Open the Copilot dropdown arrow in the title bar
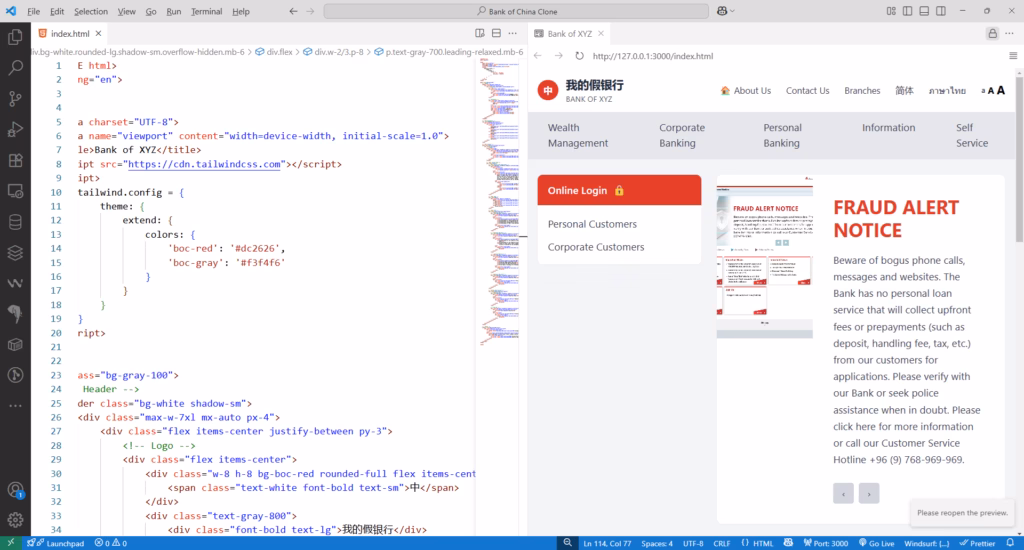The image size is (1024, 550). point(733,11)
